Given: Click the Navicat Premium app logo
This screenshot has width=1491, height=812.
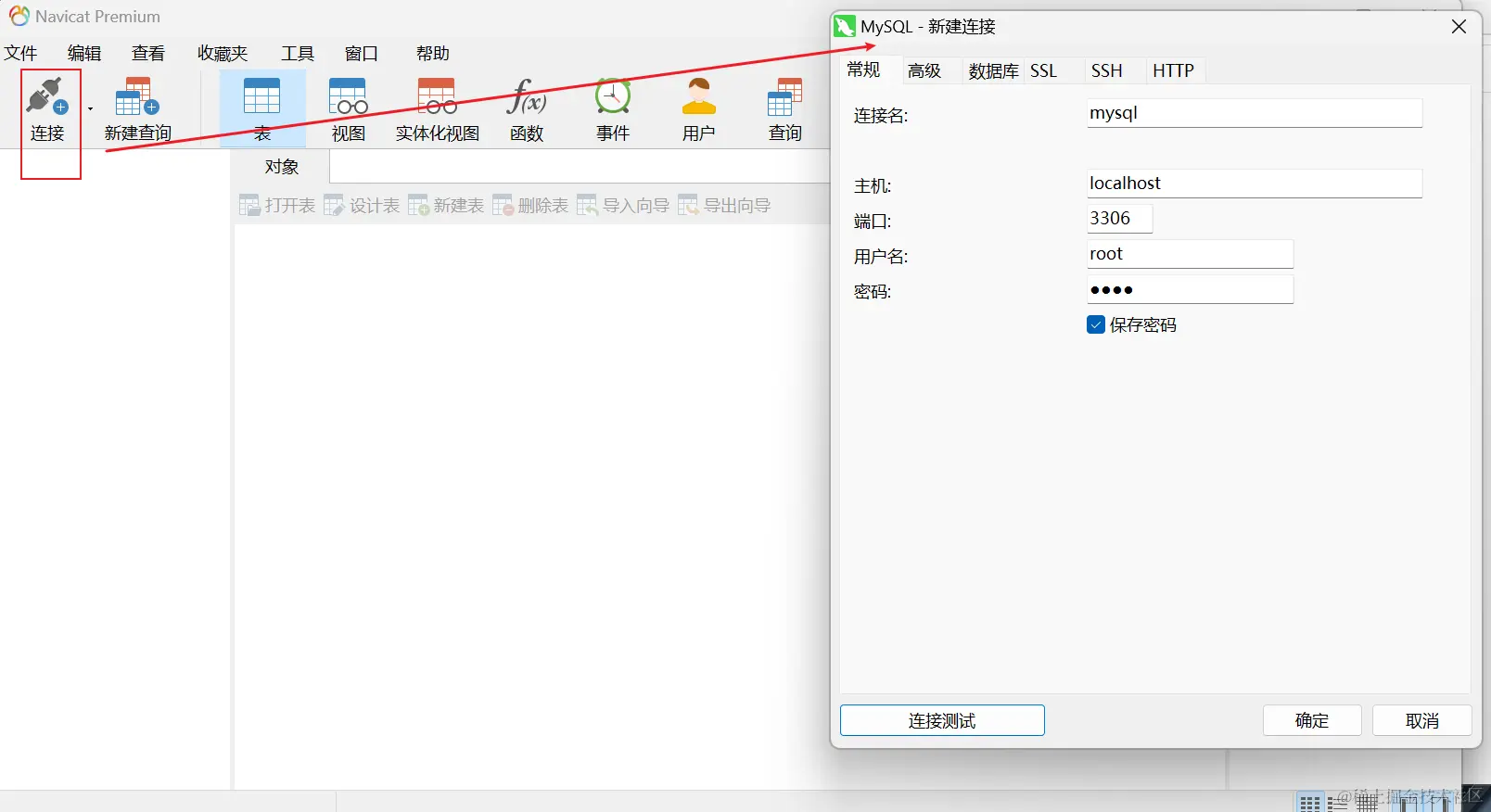Looking at the screenshot, I should [x=19, y=16].
